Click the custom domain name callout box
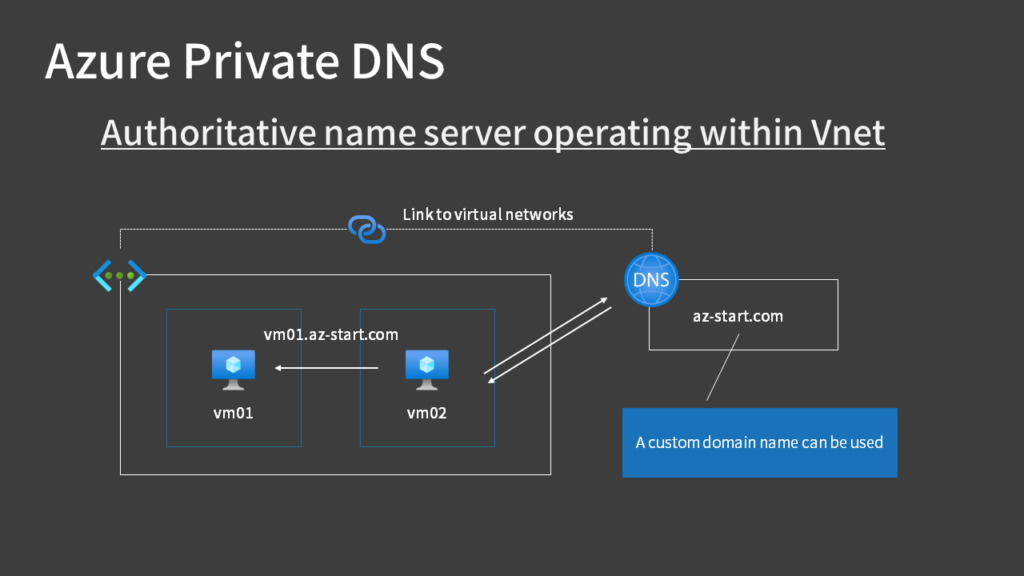 760,442
